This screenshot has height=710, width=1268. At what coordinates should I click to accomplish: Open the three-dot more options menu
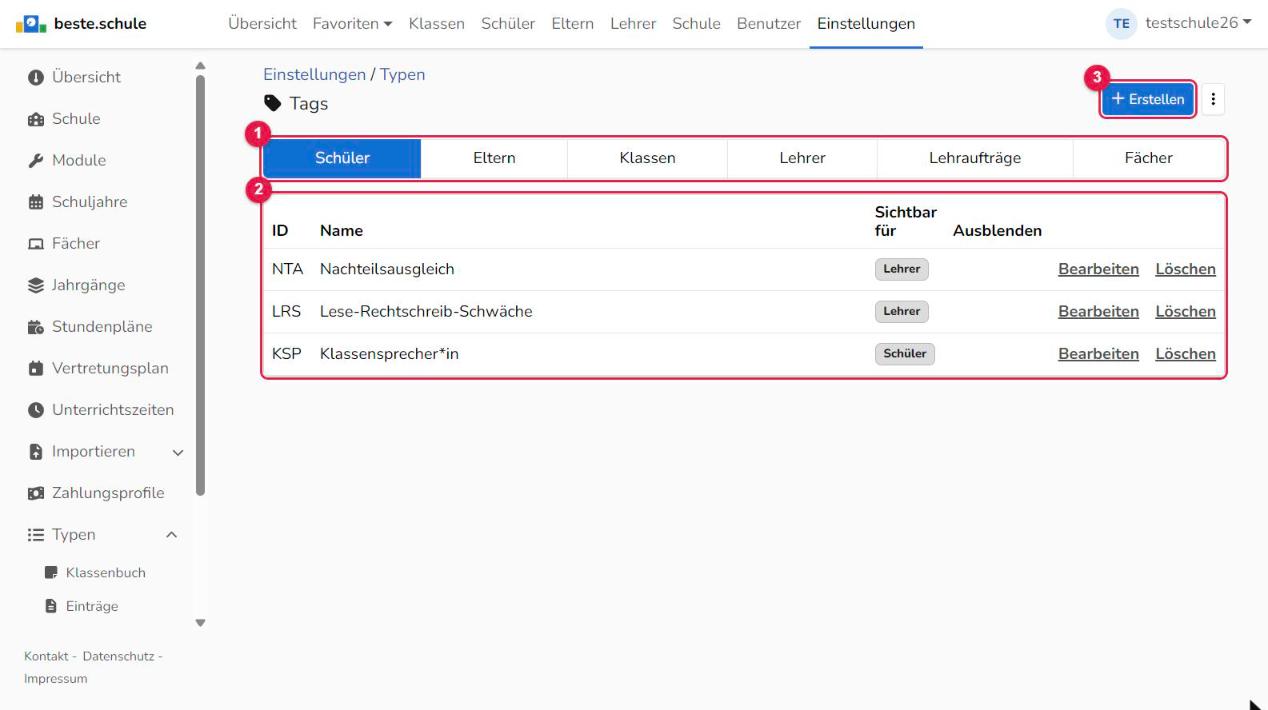pyautogui.click(x=1212, y=99)
